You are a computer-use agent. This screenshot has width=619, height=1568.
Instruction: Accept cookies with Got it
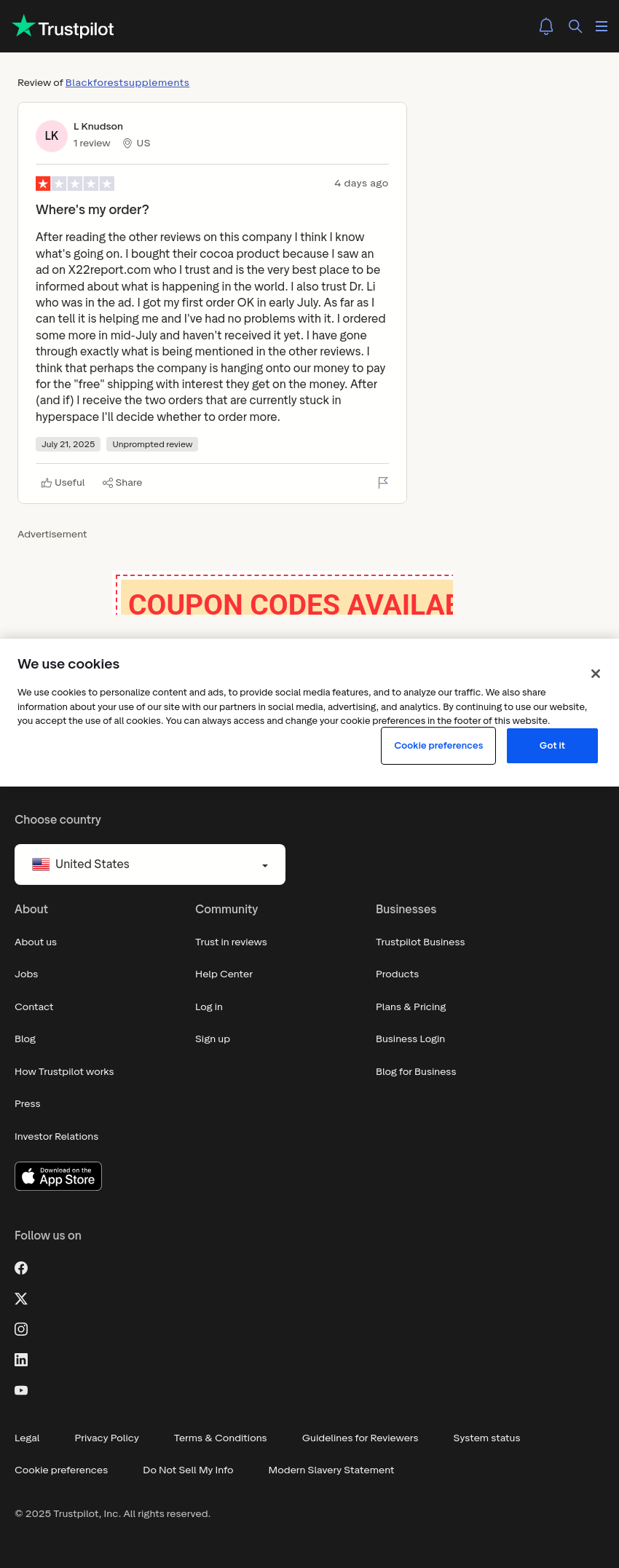[552, 746]
